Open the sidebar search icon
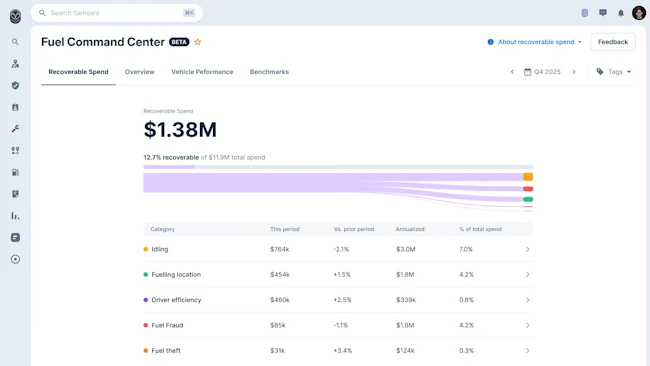This screenshot has height=366, width=650. click(x=15, y=42)
